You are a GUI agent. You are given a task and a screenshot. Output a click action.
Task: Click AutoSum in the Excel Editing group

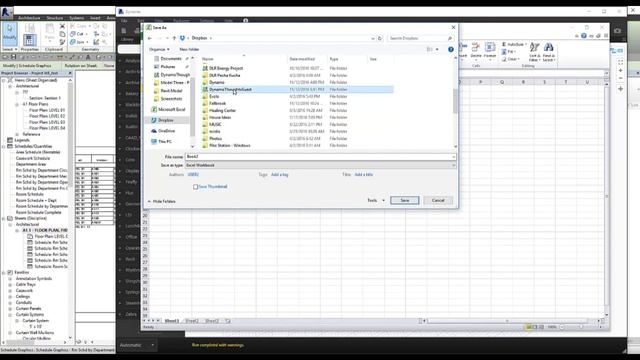[514, 44]
